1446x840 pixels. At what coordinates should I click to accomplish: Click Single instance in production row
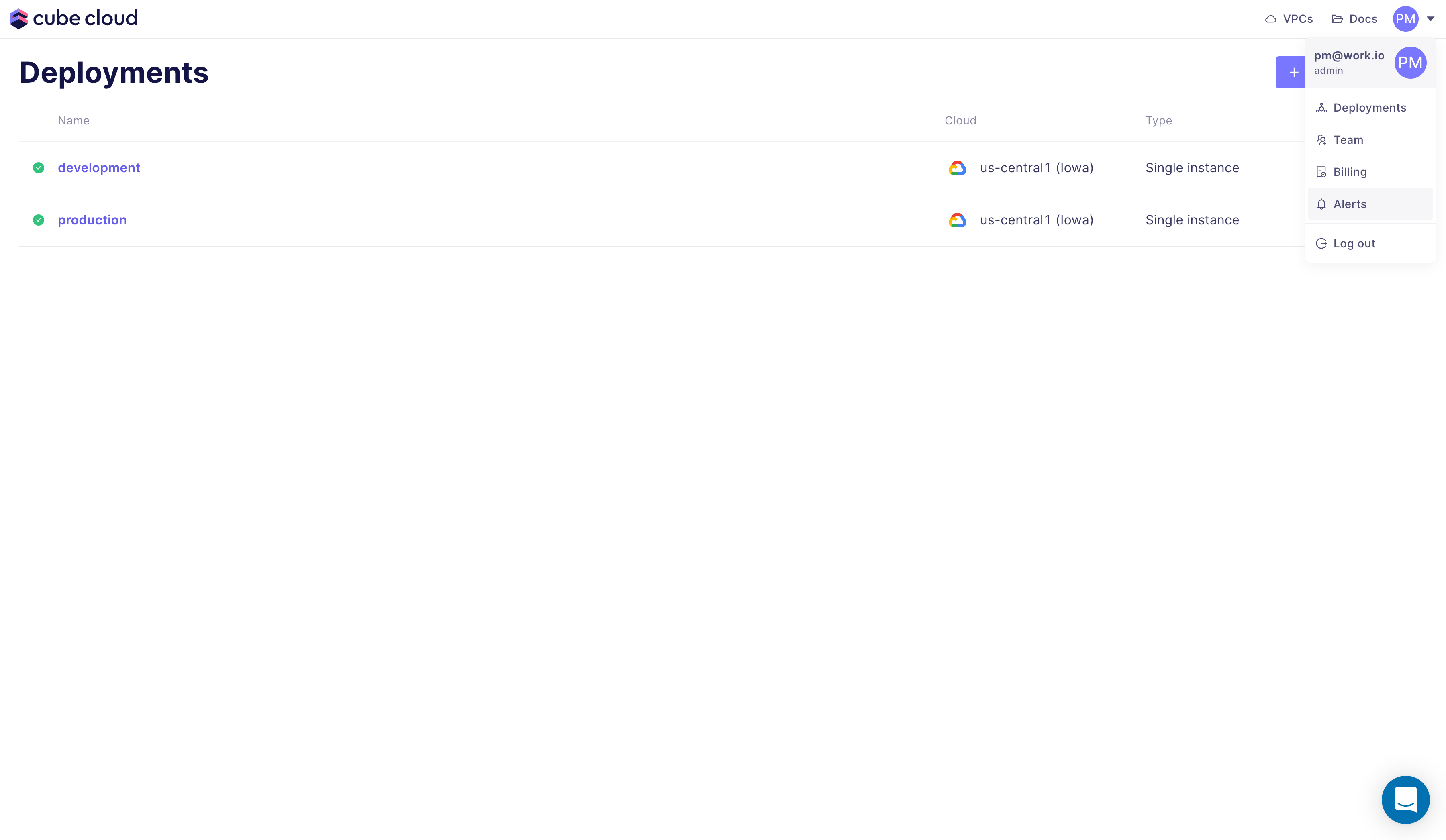coord(1193,220)
